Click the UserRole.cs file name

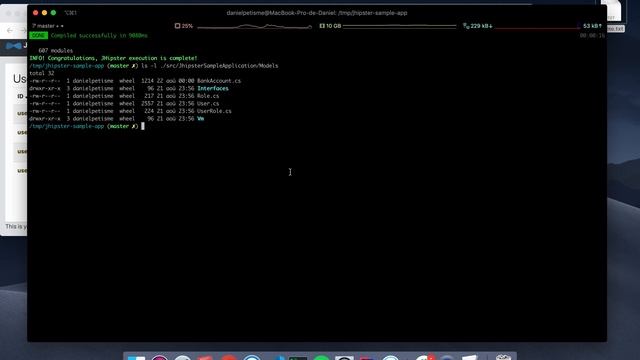[214, 111]
